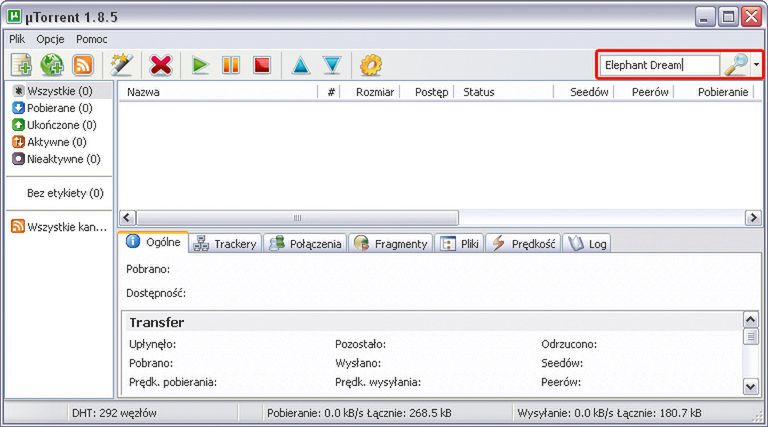
Task: Click the search magnifier icon
Action: 736,65
